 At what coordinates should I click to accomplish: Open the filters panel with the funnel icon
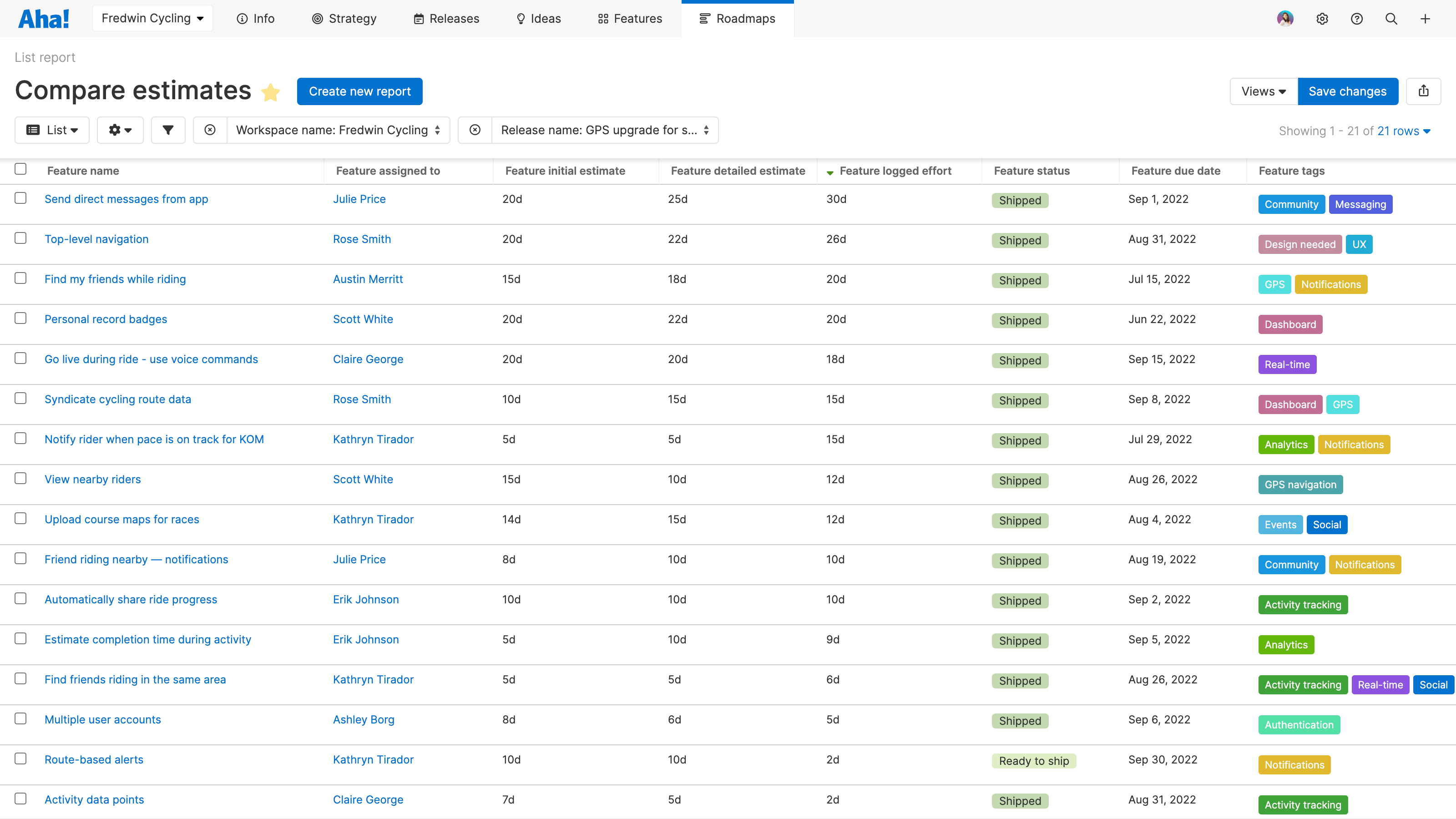coord(168,130)
